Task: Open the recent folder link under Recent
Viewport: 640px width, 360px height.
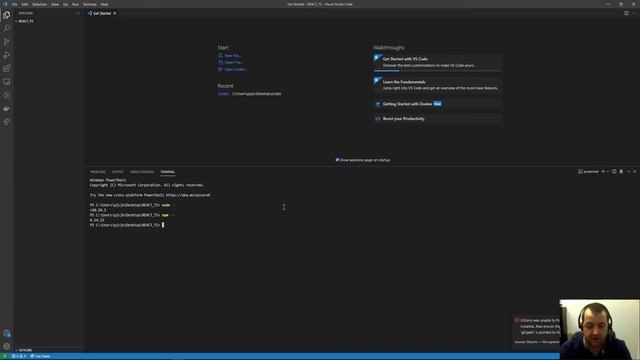Action: [223, 94]
